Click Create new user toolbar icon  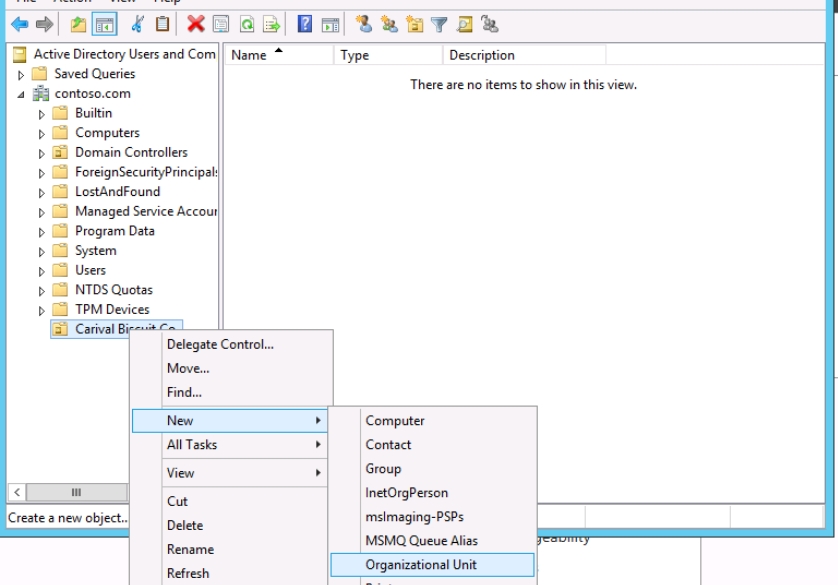tap(363, 24)
